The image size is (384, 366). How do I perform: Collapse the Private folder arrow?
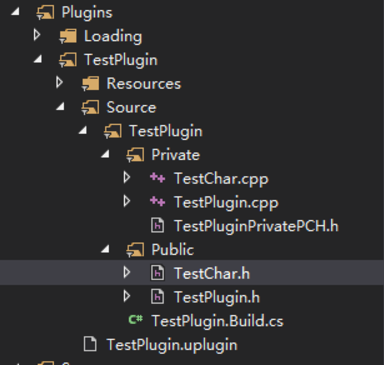coord(105,154)
